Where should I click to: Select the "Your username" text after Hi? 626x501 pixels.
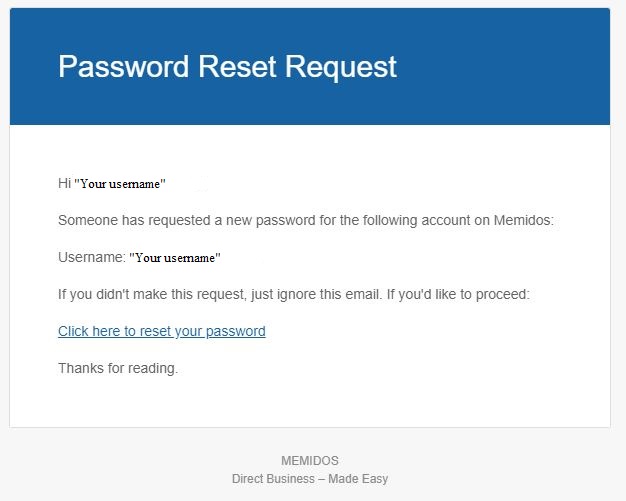pyautogui.click(x=120, y=184)
